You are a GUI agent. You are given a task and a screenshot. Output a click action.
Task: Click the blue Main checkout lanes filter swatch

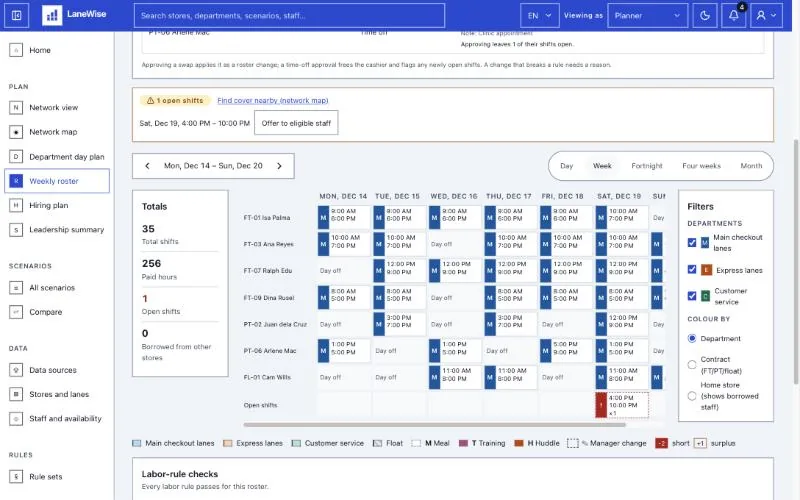point(705,243)
